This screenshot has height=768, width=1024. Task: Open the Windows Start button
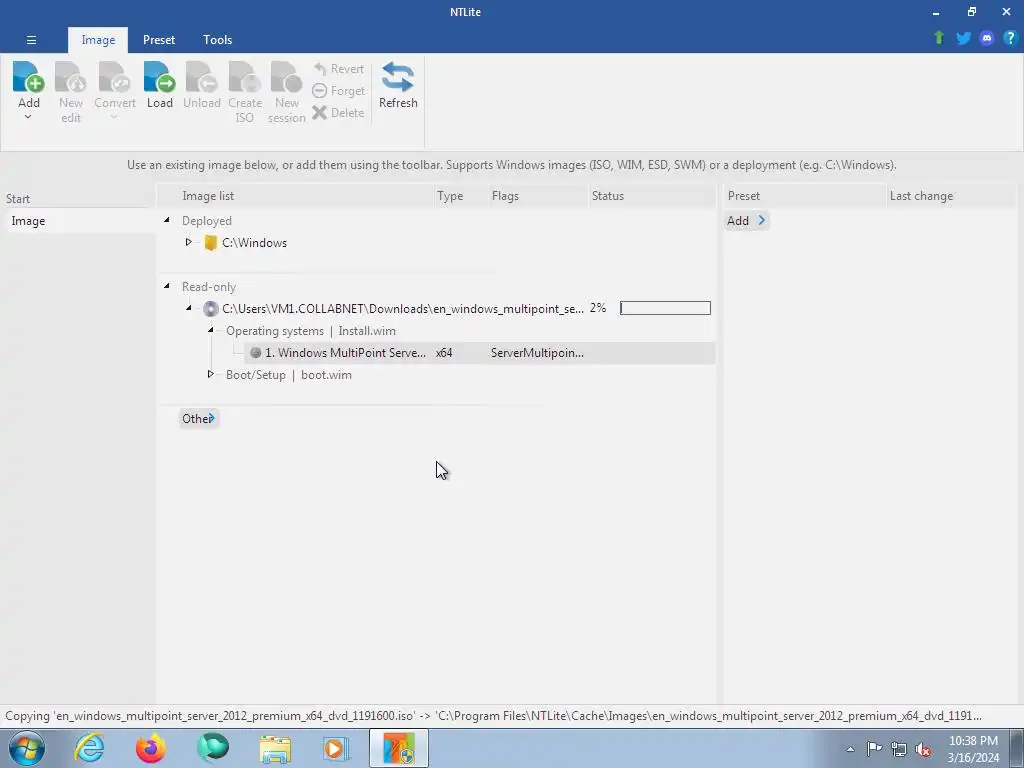(27, 748)
